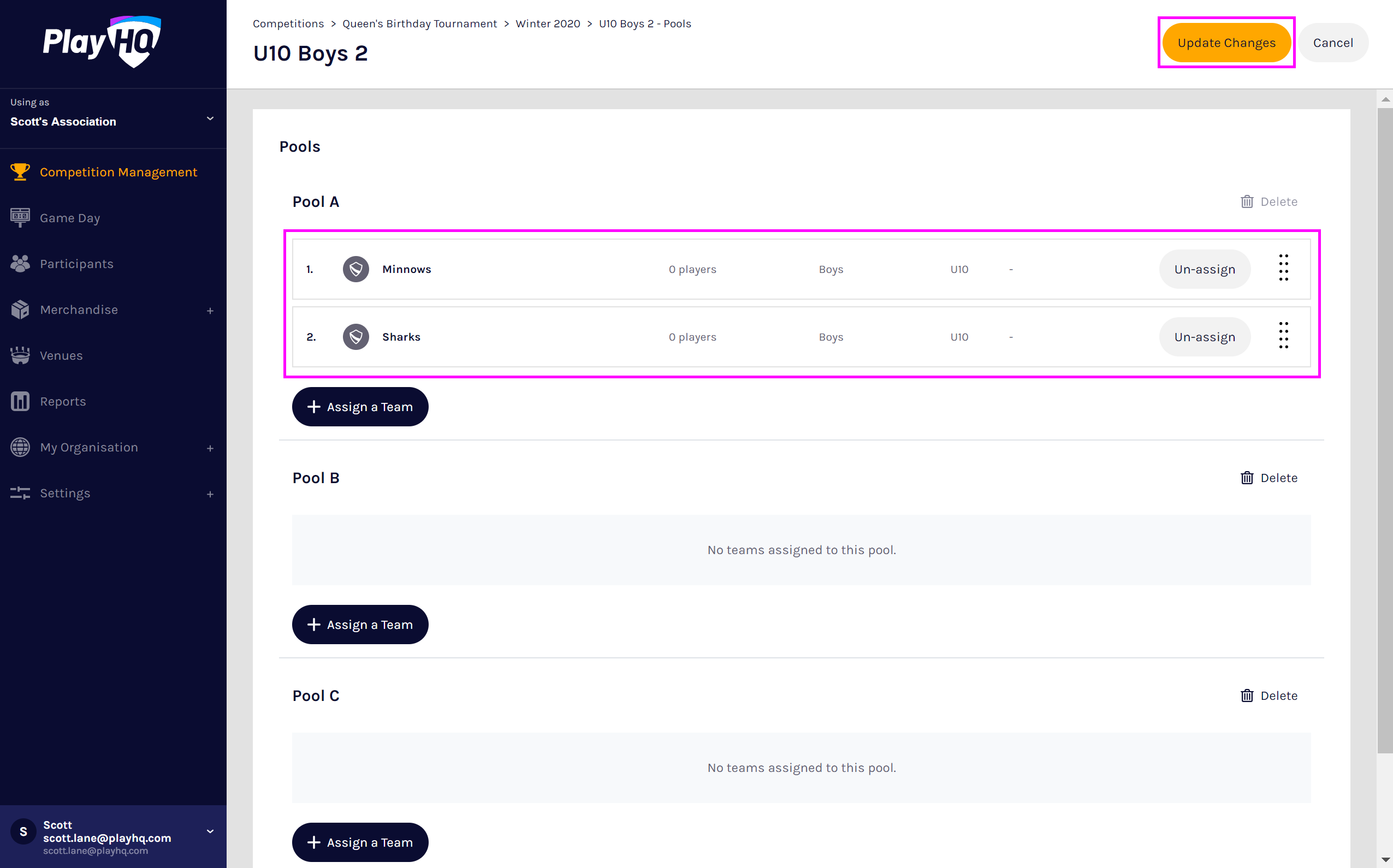The height and width of the screenshot is (868, 1393).
Task: Delete Pool B
Action: coord(1269,478)
